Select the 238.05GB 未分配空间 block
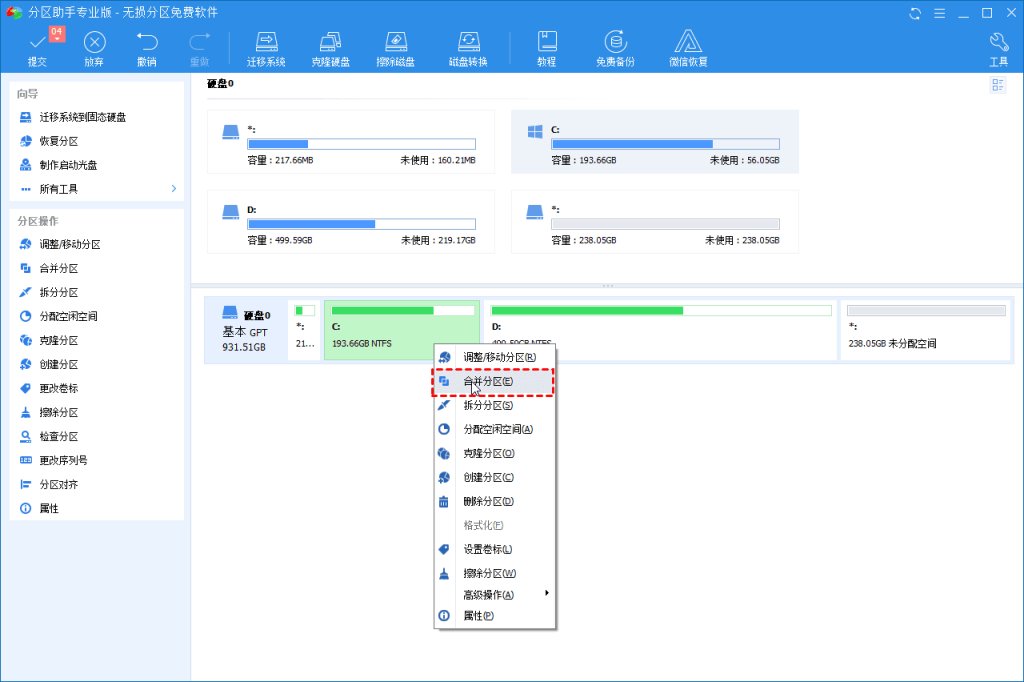The height and width of the screenshot is (682, 1024). (925, 330)
